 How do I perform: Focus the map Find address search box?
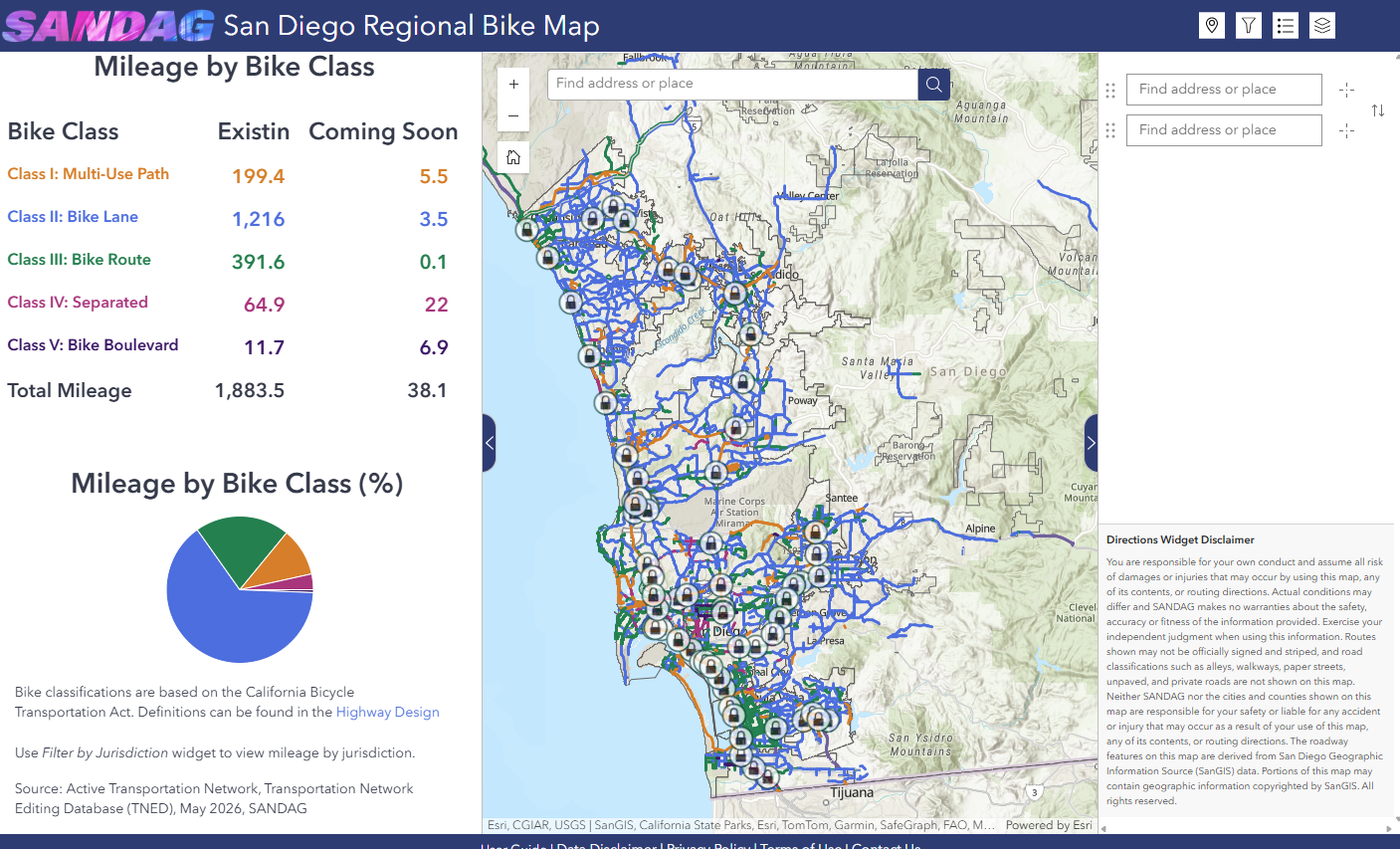[x=732, y=84]
